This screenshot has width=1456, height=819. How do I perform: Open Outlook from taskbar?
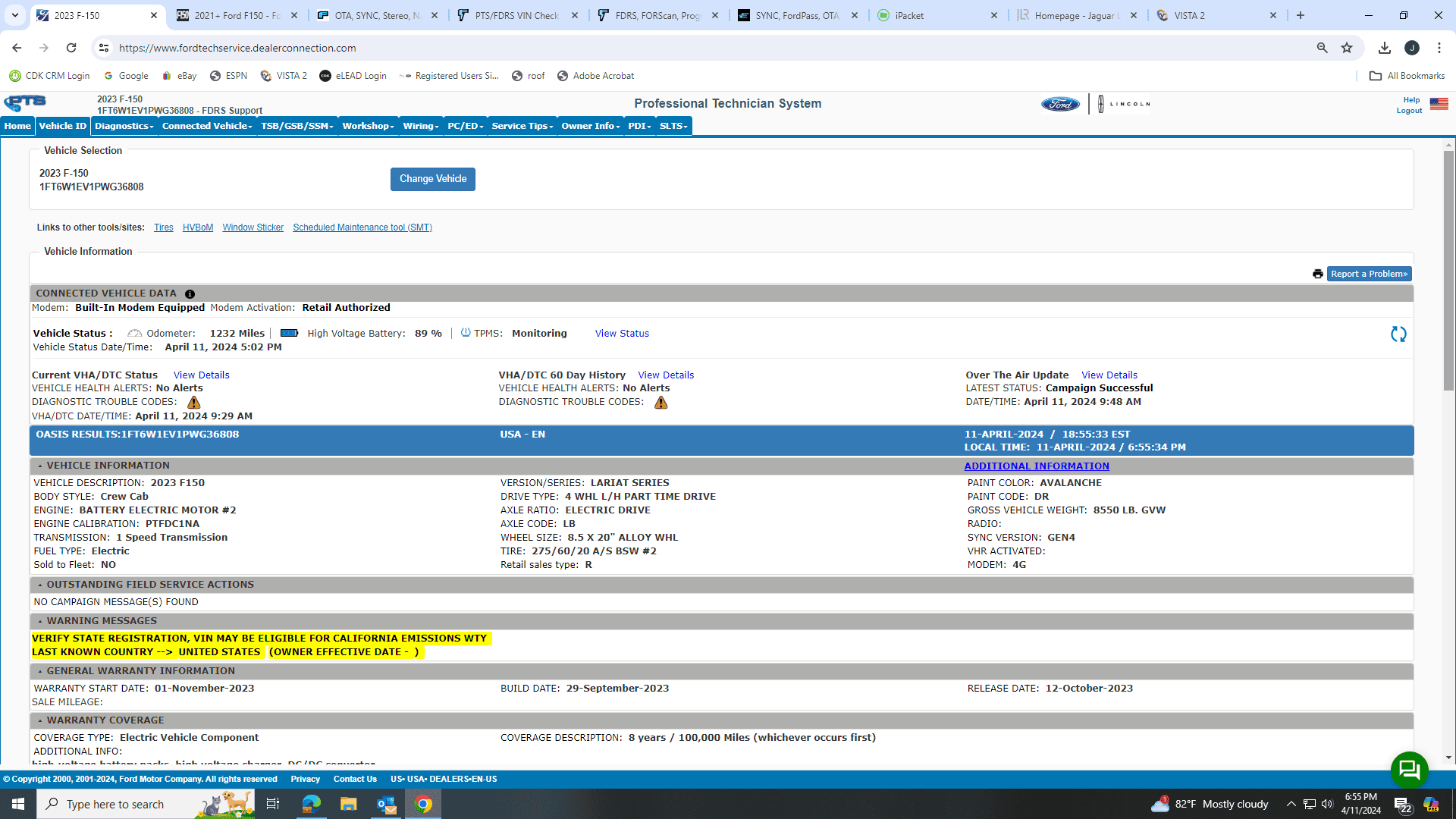(386, 804)
